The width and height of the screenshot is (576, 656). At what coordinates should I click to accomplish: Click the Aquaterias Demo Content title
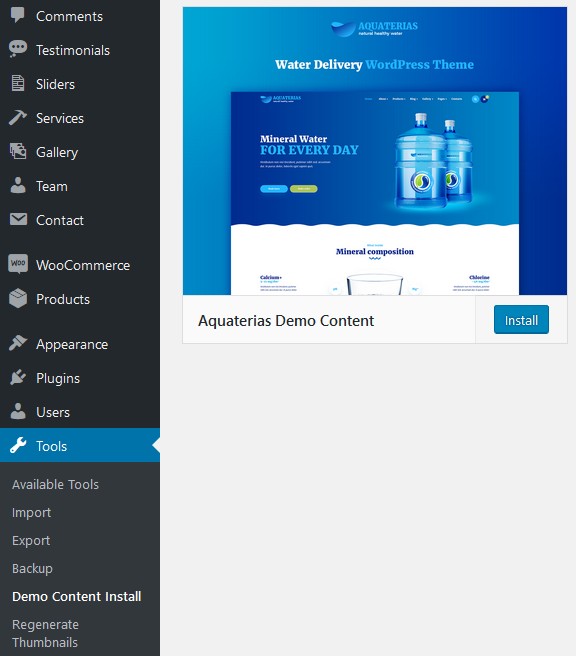pos(286,321)
